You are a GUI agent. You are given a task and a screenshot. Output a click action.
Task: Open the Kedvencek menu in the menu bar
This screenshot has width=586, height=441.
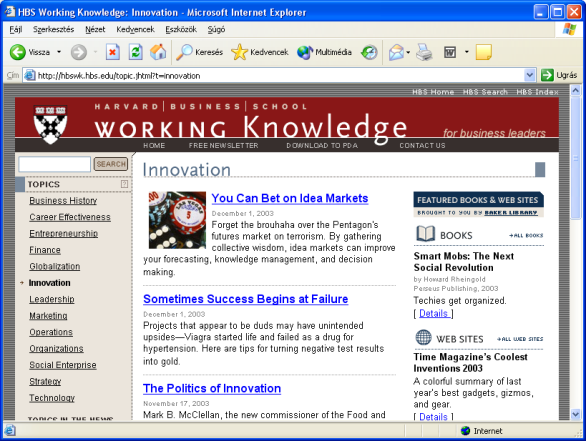coord(135,29)
